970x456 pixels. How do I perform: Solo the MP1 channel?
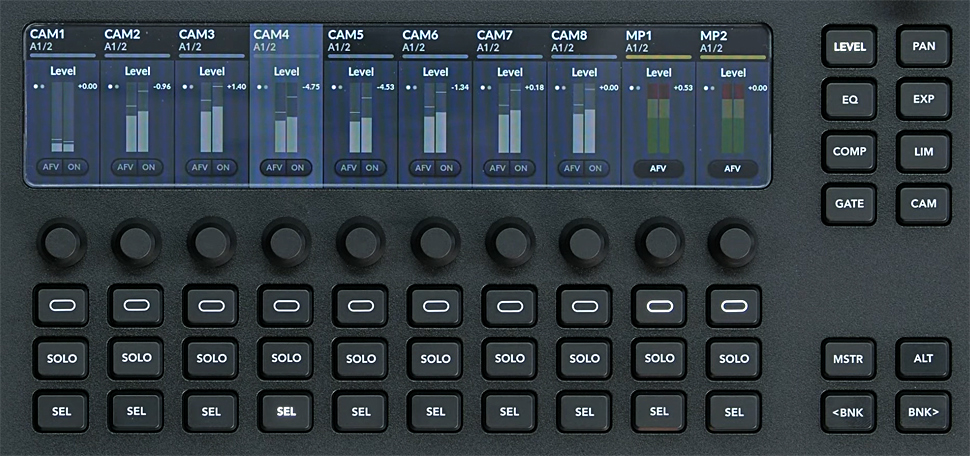(x=659, y=358)
